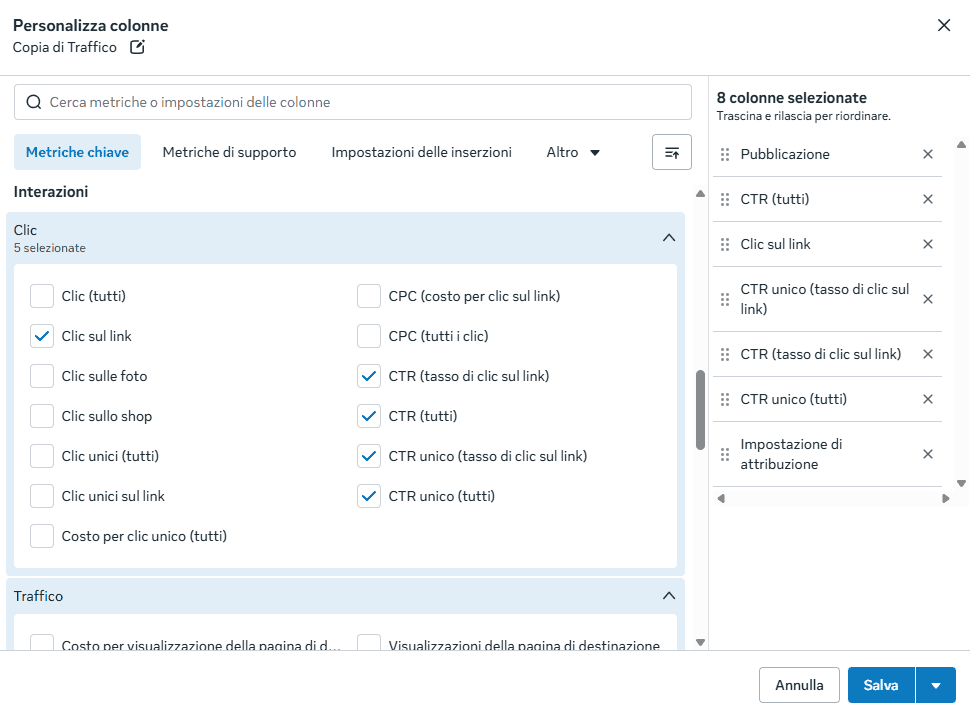Grab the drag handle for CTR (tasso di clic sul link) column
Screen dimensions: 970x718
click(x=725, y=354)
